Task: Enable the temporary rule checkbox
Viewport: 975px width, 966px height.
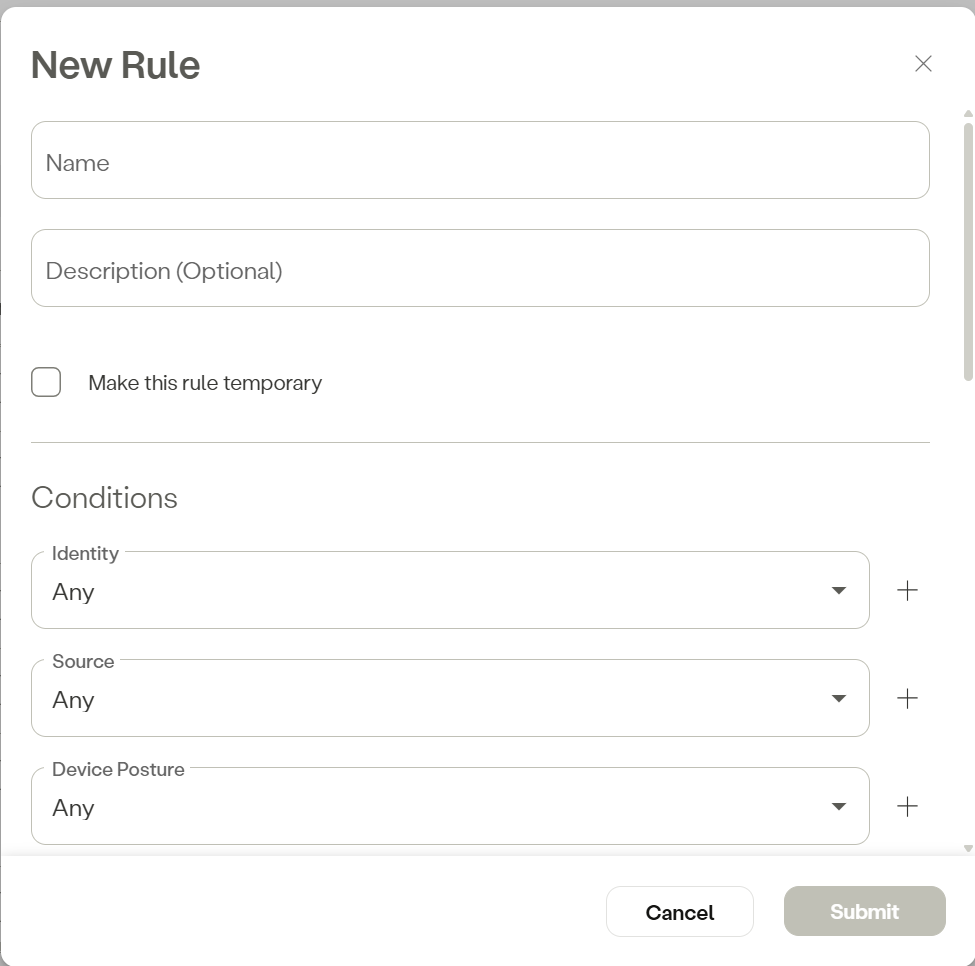Action: [46, 382]
